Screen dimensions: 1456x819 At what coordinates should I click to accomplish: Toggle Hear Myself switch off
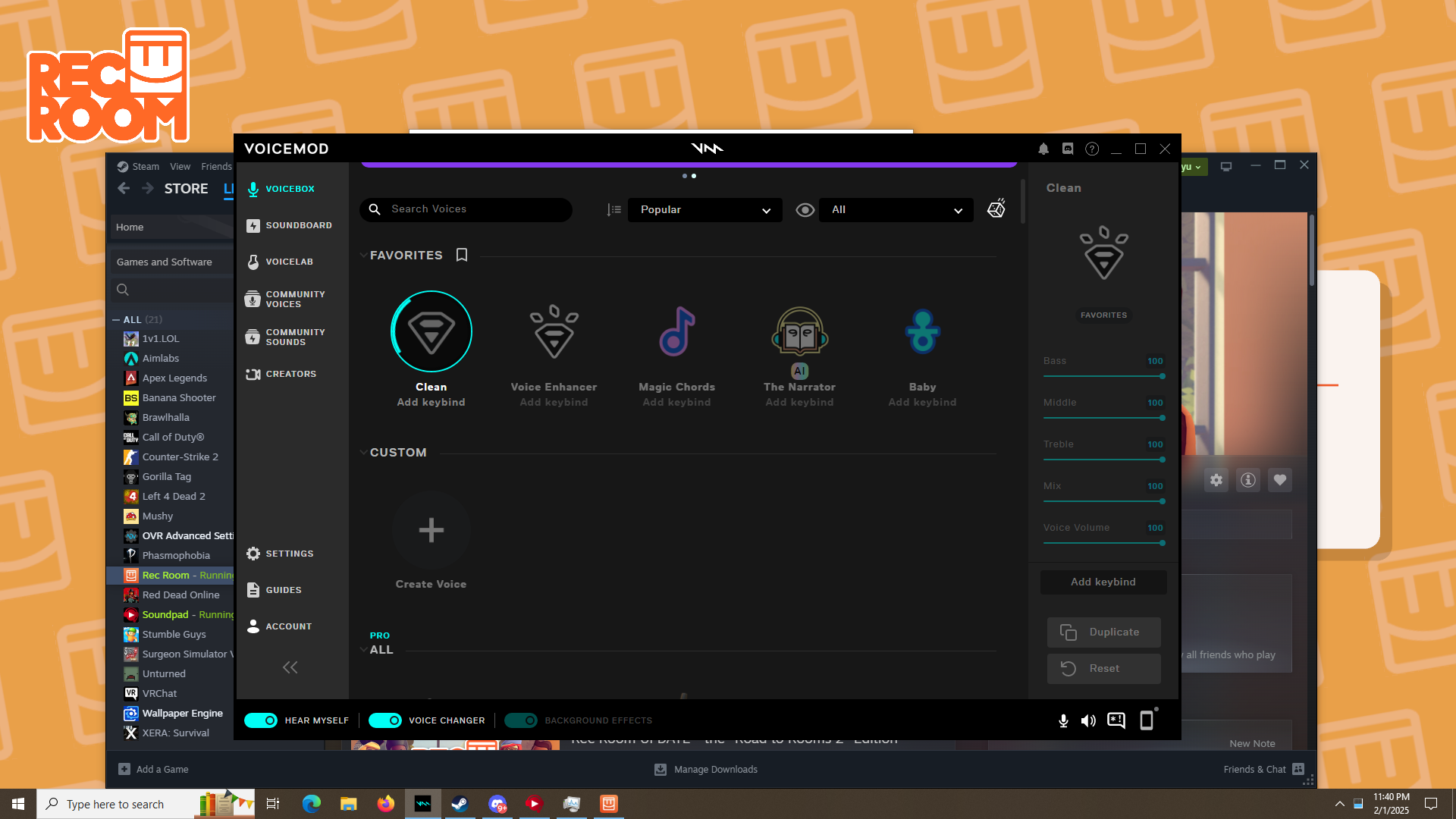(x=261, y=720)
